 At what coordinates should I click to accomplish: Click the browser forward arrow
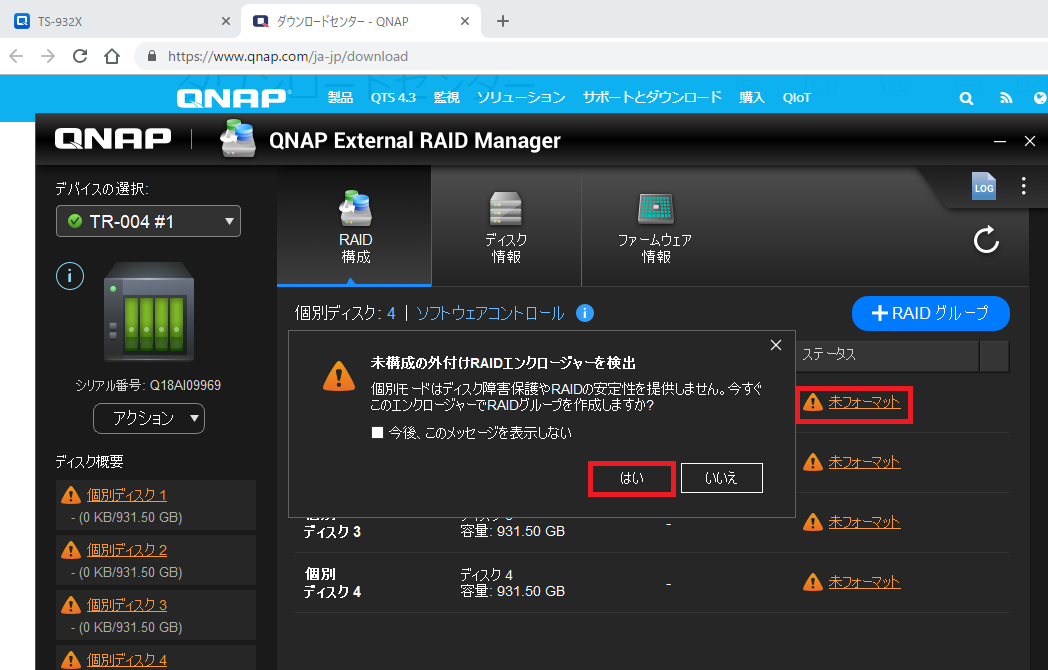tap(48, 56)
